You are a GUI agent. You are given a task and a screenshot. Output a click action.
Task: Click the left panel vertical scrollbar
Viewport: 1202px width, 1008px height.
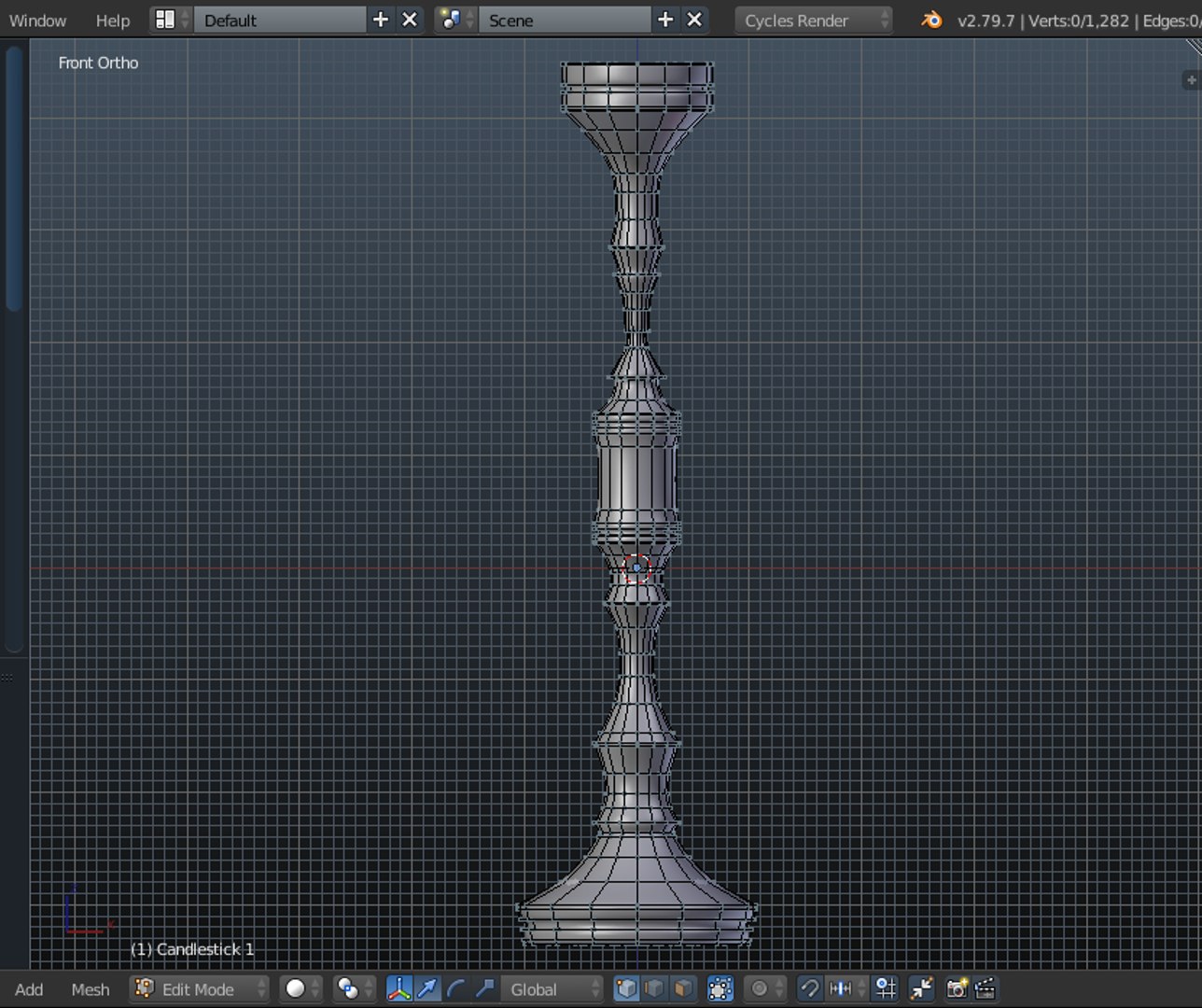pyautogui.click(x=13, y=178)
